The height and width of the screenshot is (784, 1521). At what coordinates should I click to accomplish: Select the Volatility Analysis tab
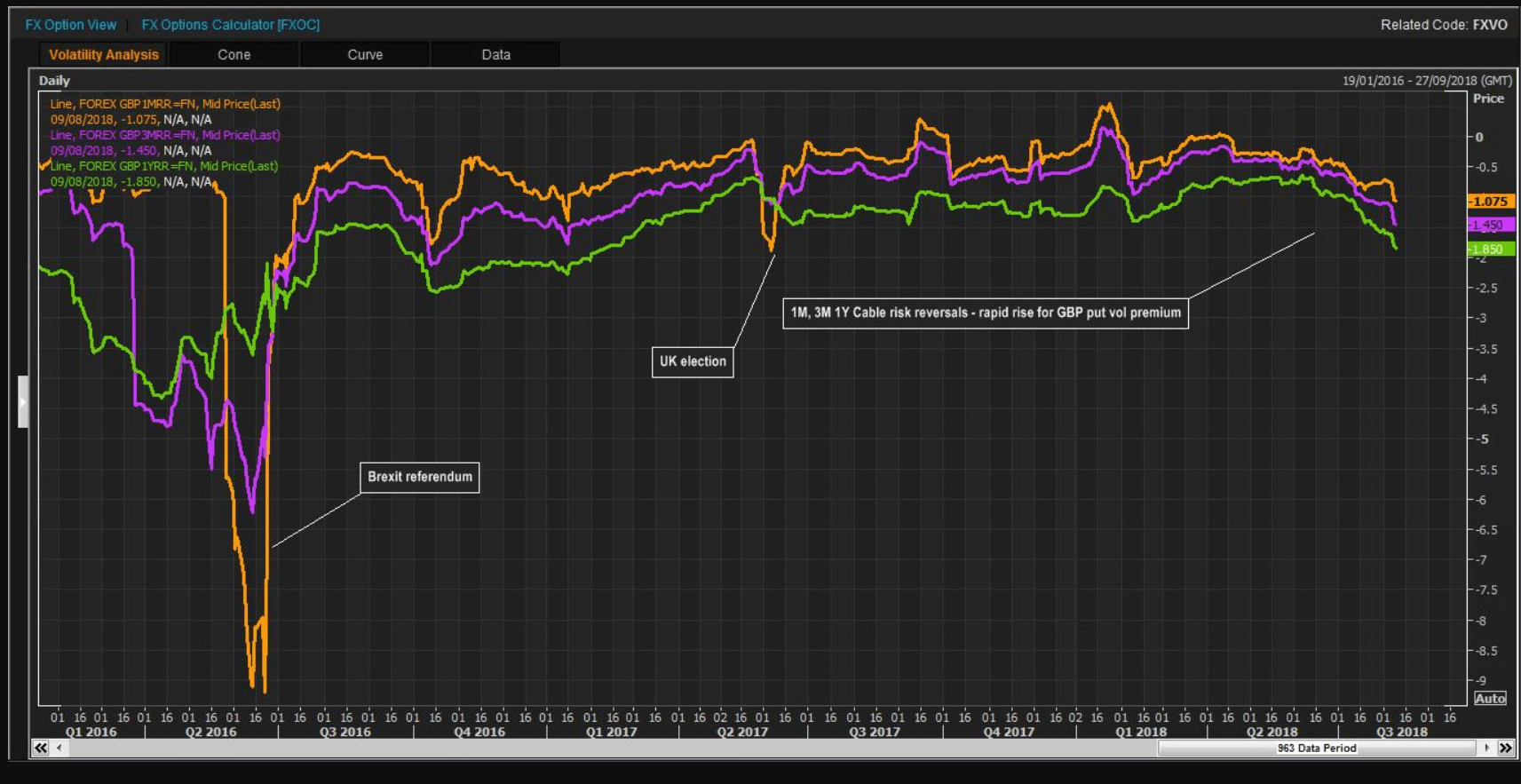coord(103,55)
